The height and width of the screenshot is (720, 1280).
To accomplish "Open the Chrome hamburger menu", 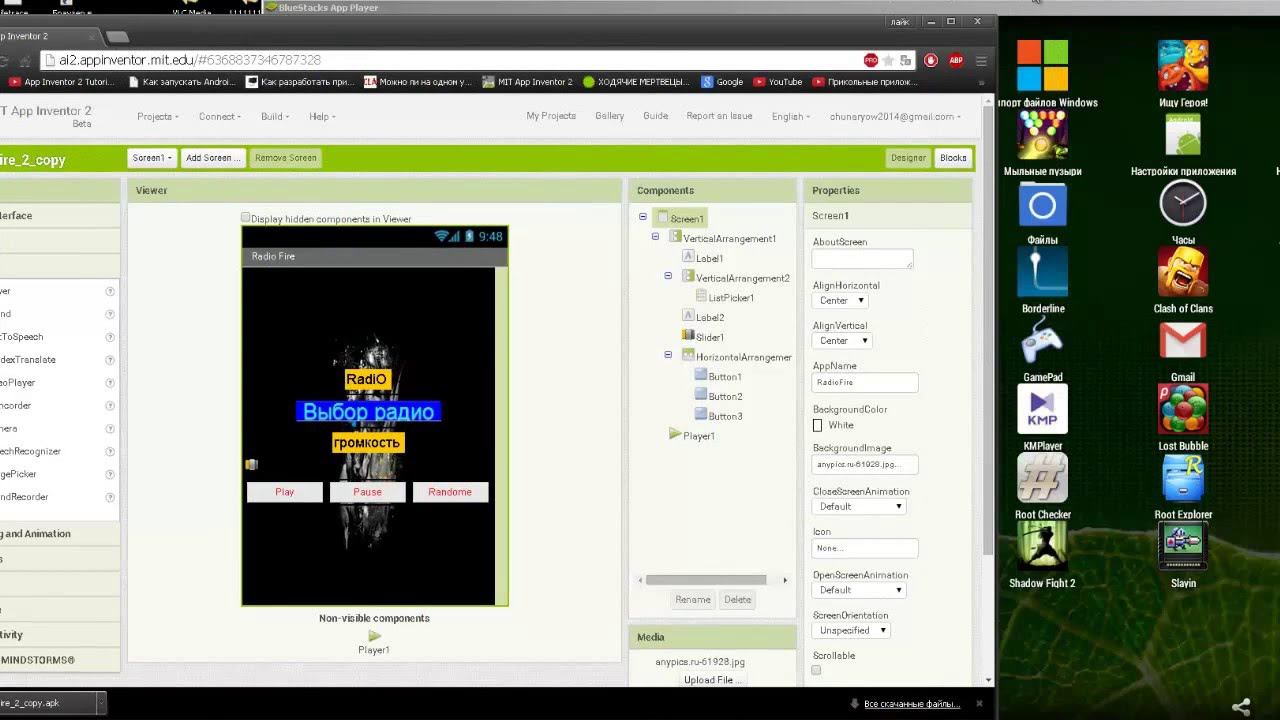I will click(x=981, y=60).
